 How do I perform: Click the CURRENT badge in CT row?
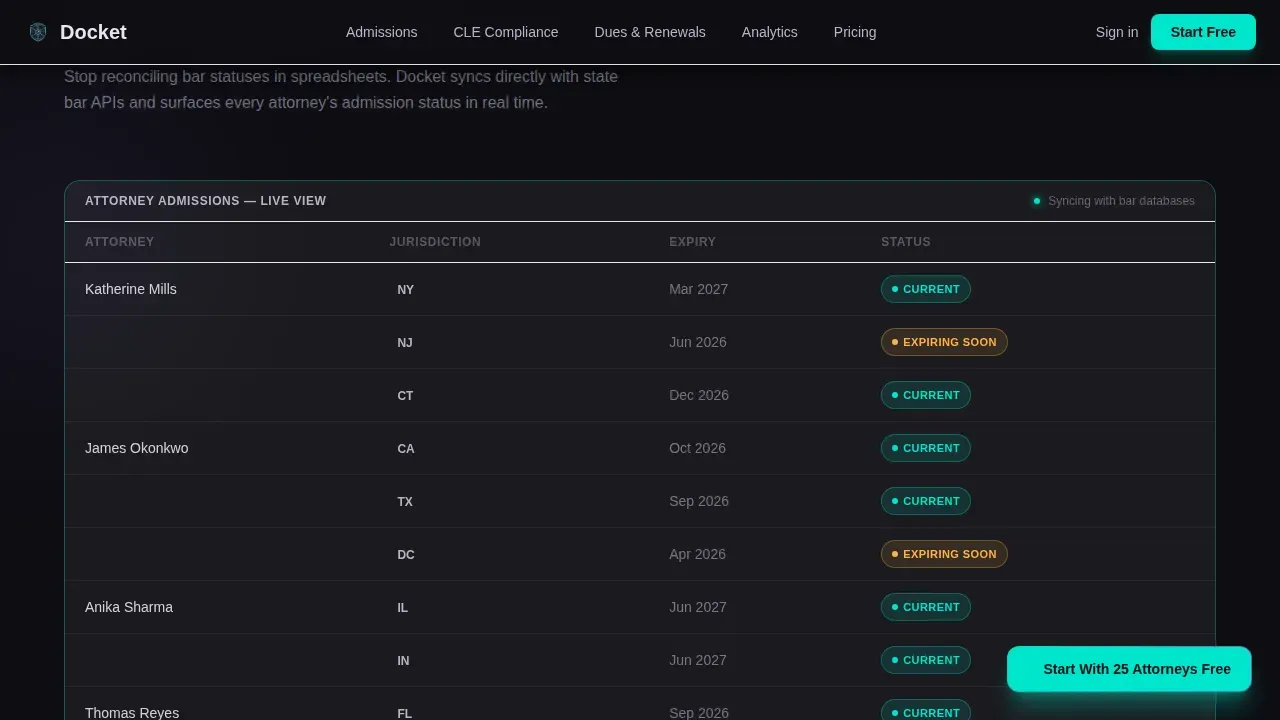(925, 395)
